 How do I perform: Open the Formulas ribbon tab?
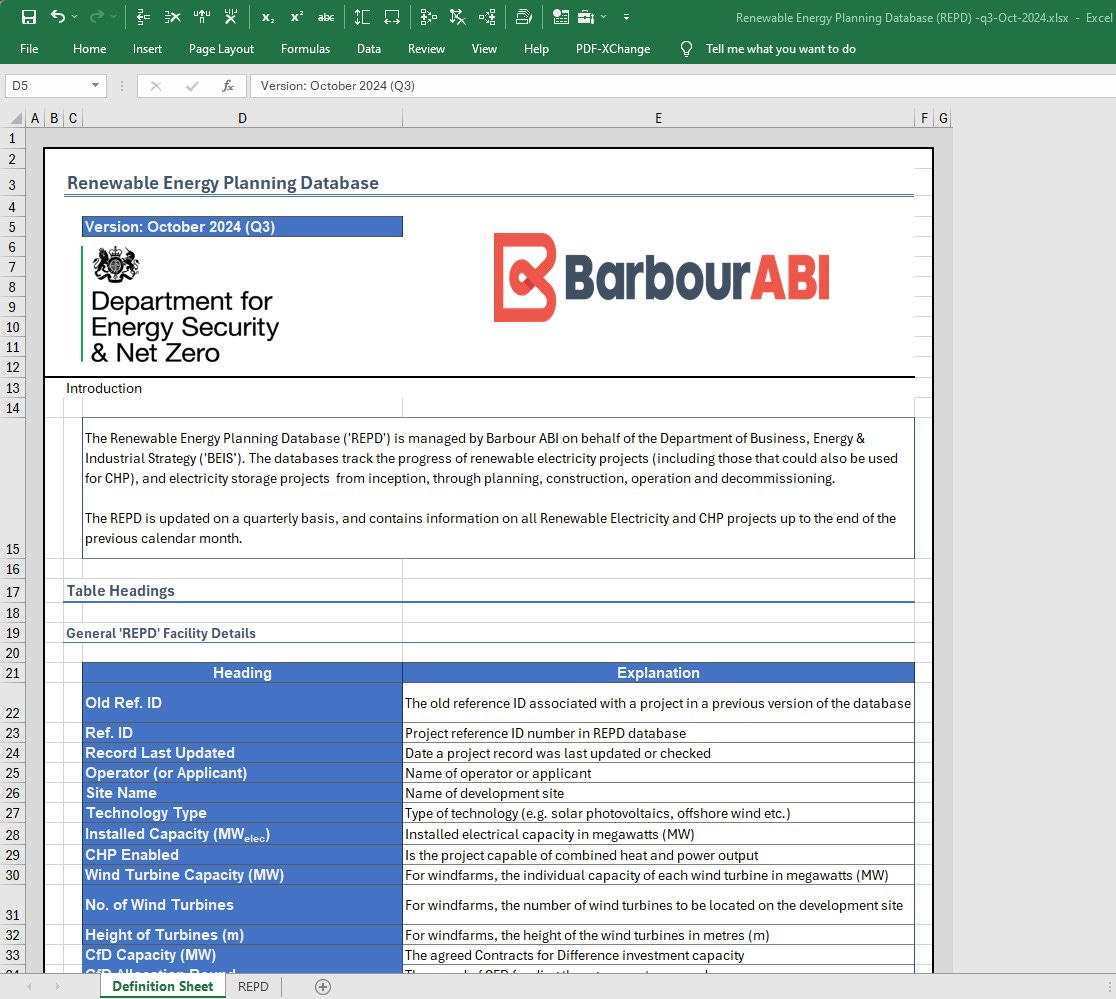[x=305, y=49]
